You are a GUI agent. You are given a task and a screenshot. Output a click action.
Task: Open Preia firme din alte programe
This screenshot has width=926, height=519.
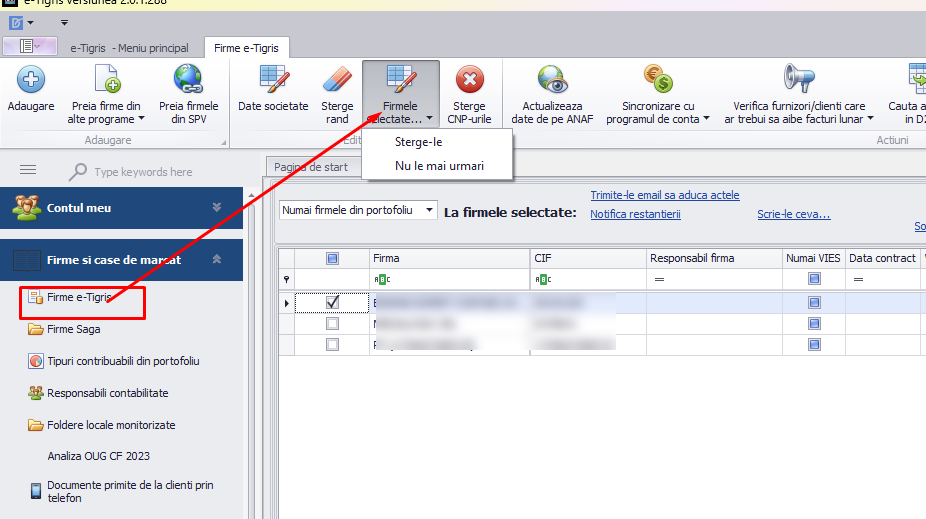pyautogui.click(x=106, y=94)
